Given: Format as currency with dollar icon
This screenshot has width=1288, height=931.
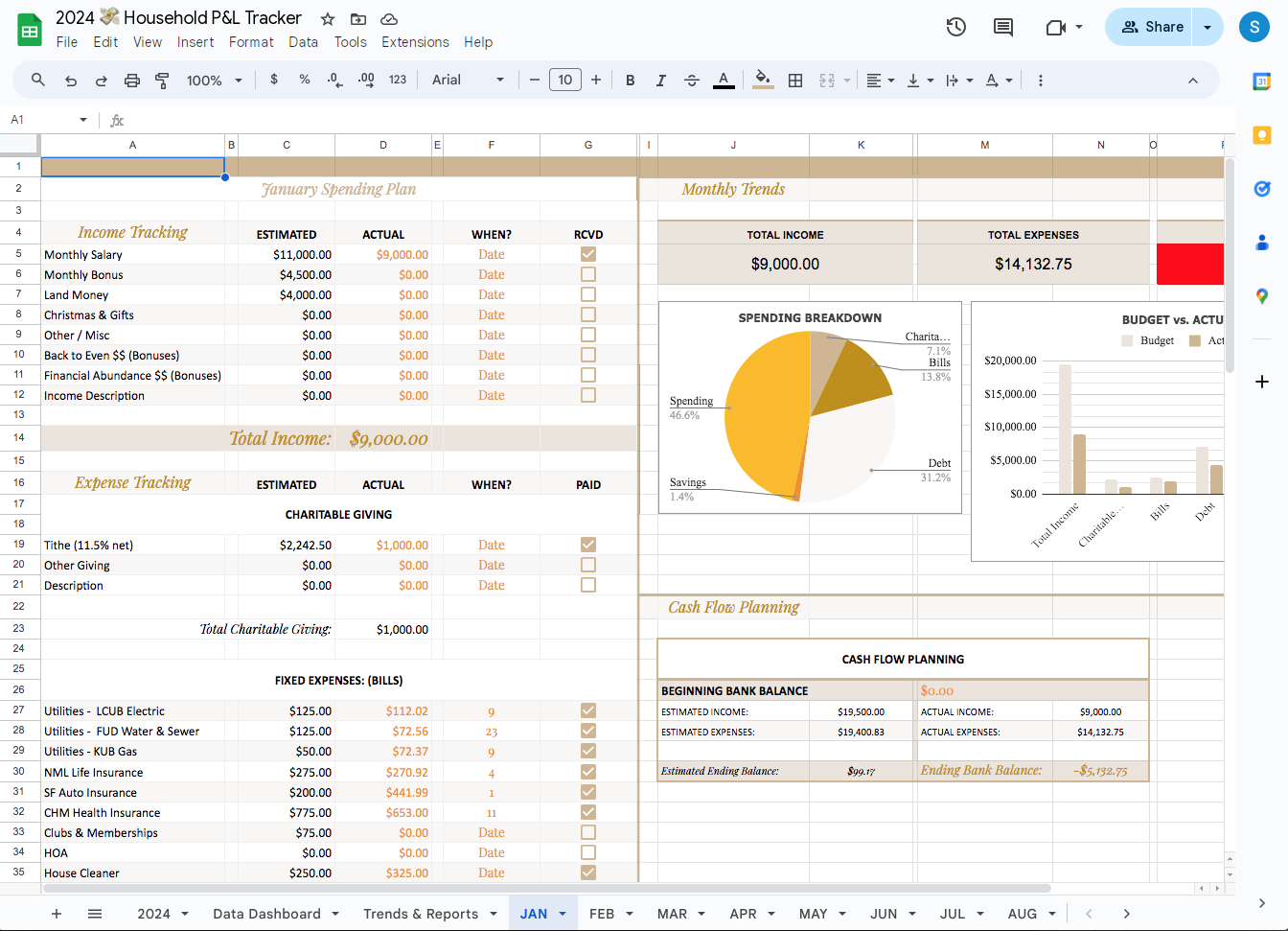Looking at the screenshot, I should click(x=274, y=80).
